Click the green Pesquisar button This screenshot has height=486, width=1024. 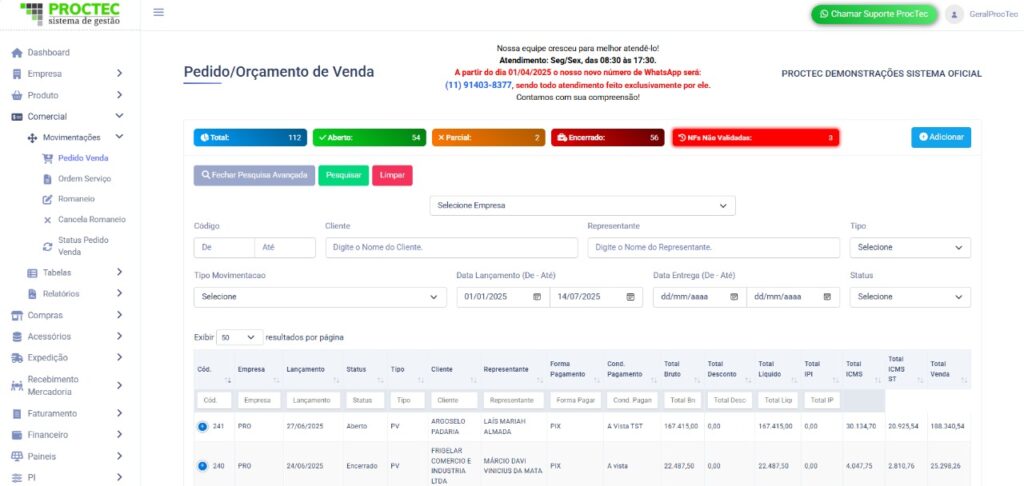[343, 175]
